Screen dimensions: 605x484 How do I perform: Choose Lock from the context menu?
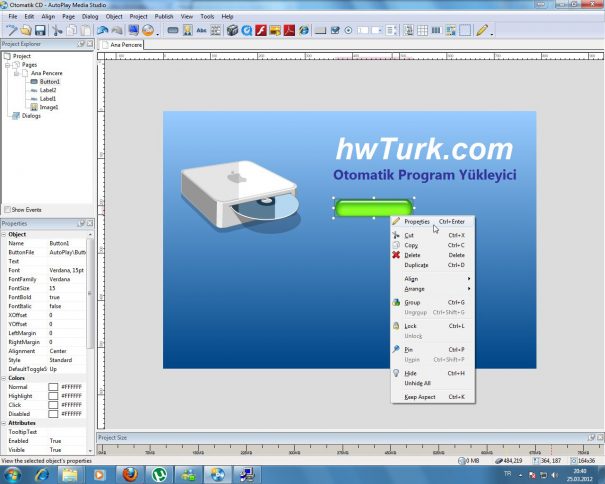tap(433, 326)
